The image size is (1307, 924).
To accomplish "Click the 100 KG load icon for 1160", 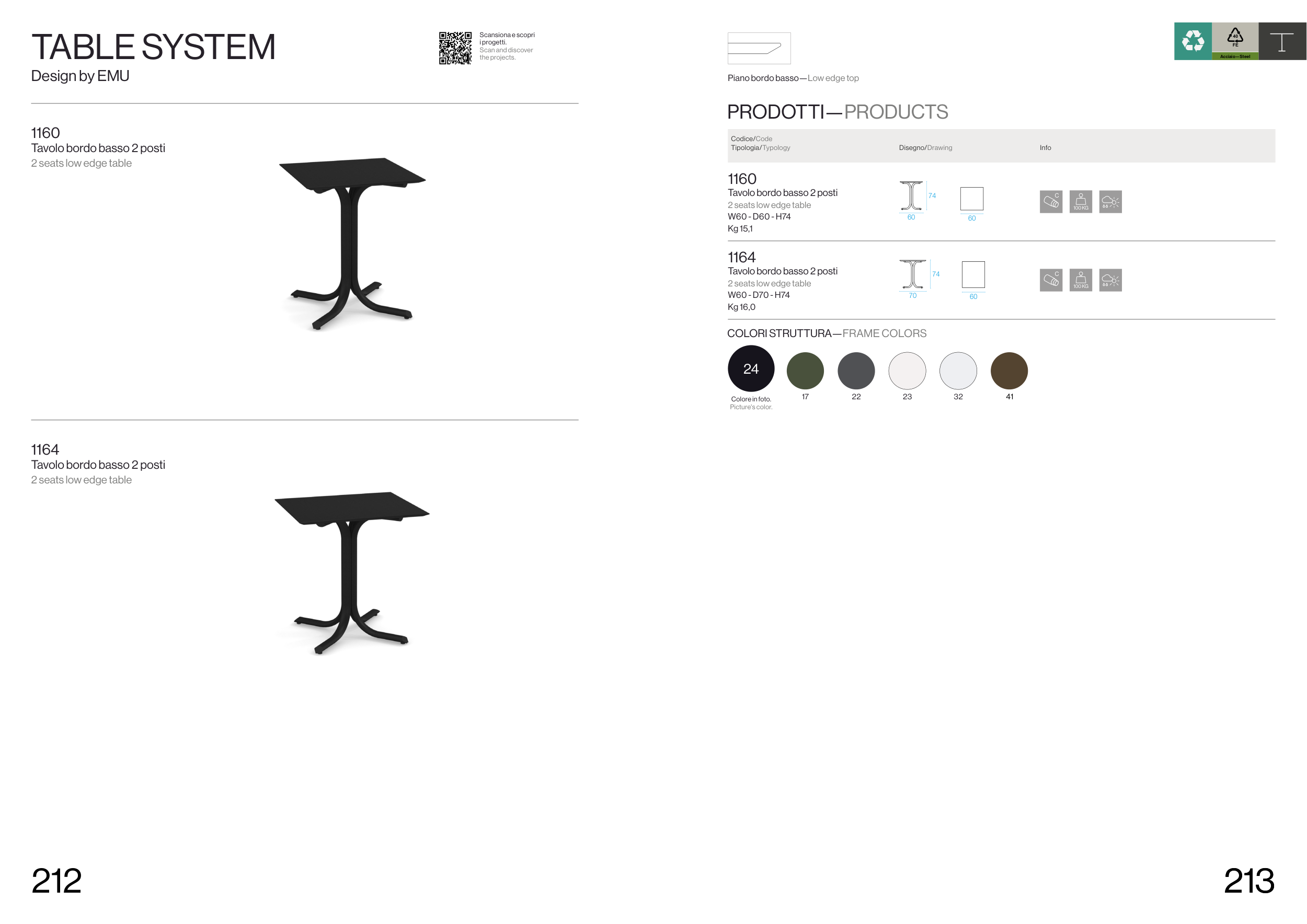I will [x=1081, y=201].
